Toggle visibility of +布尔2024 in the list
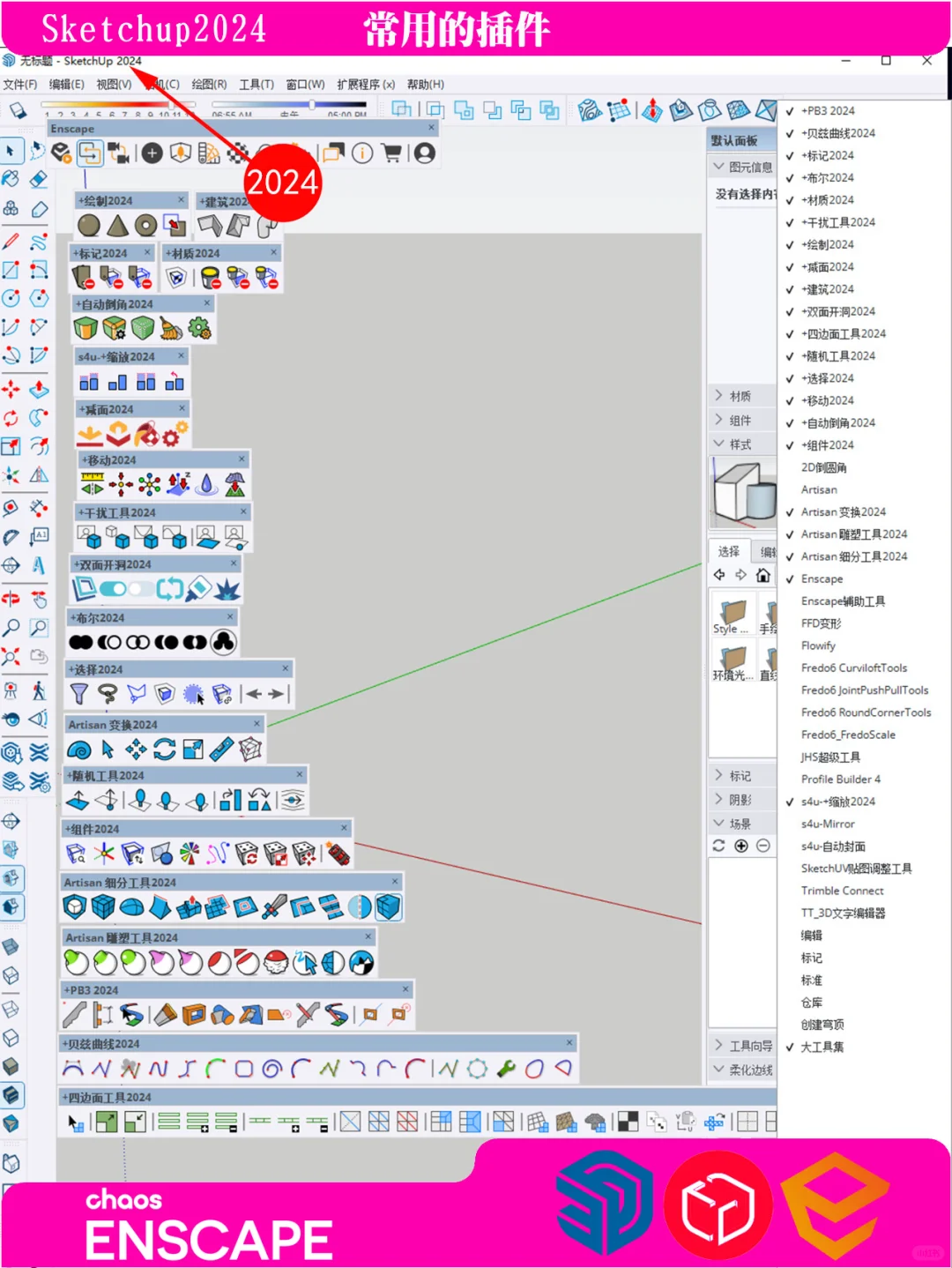 (789, 177)
